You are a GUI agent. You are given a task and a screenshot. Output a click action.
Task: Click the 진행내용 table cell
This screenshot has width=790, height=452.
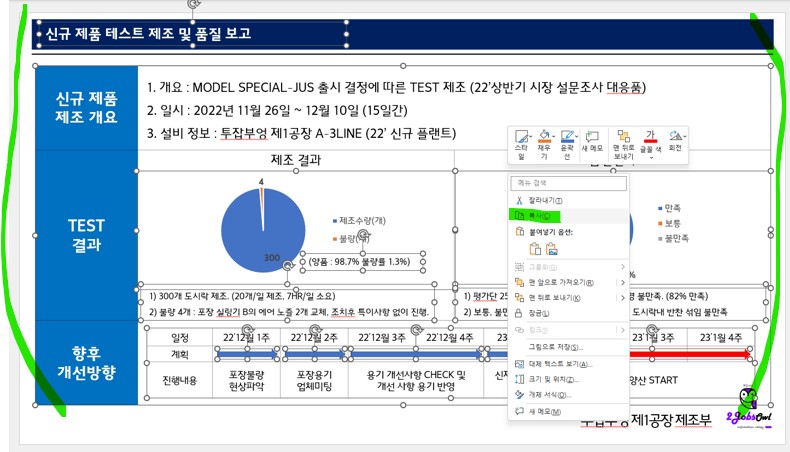tap(180, 380)
